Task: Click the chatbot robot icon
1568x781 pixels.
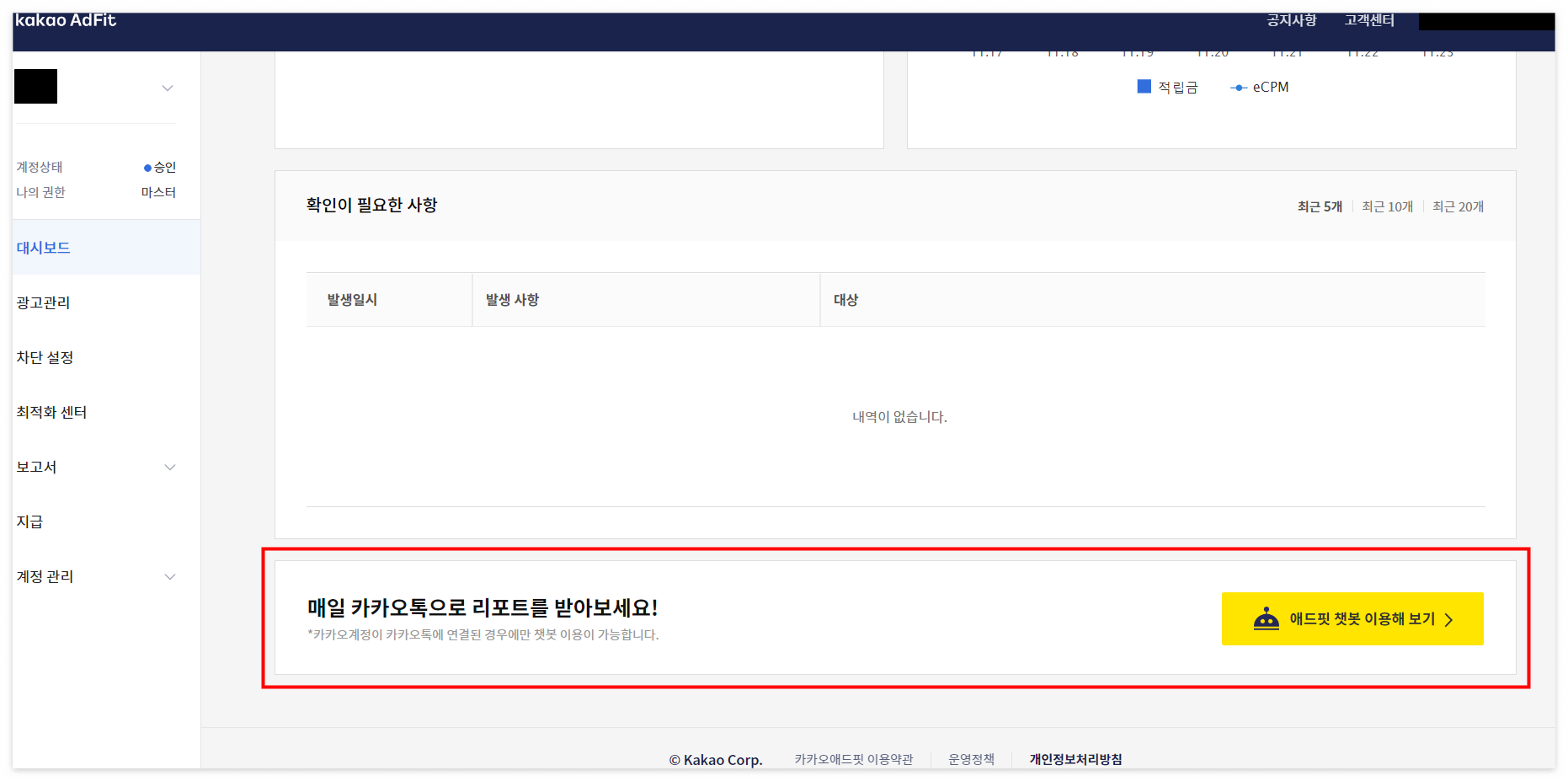Action: pos(1266,618)
